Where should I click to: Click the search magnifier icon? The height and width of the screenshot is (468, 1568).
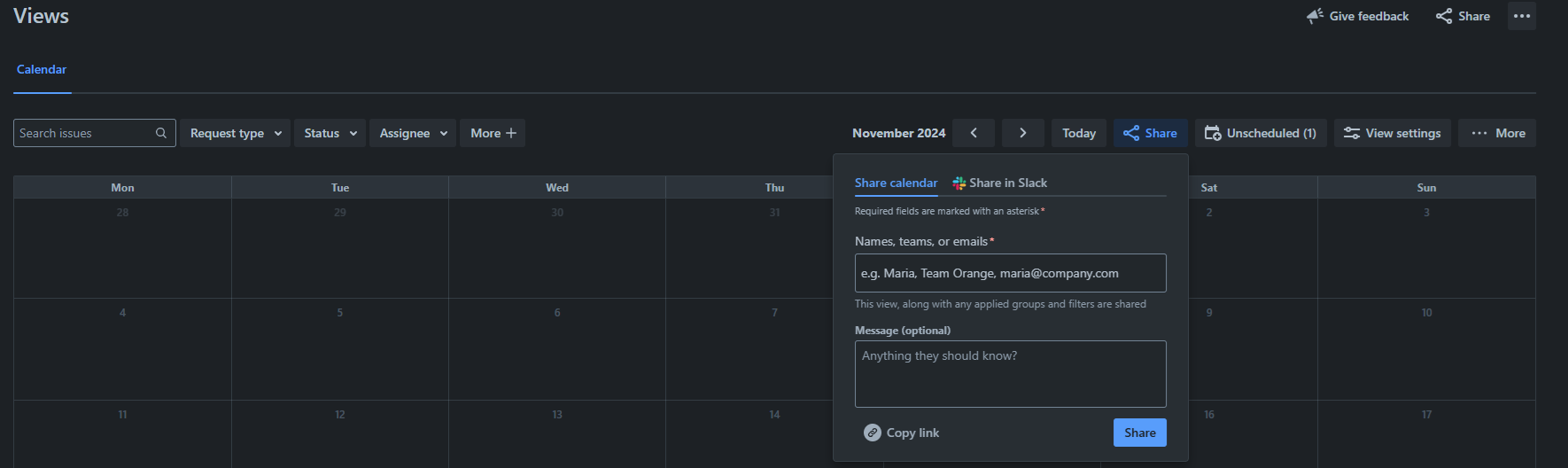pos(161,133)
